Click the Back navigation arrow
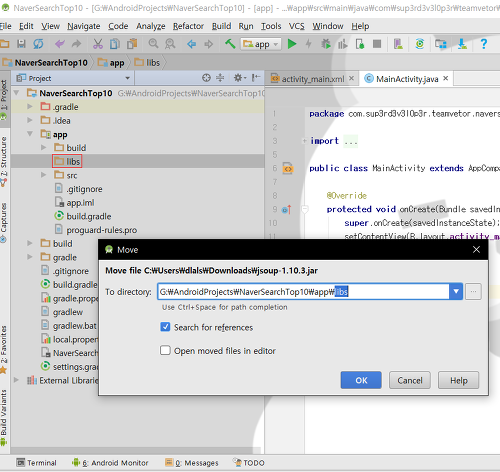The image size is (500, 472). coord(191,44)
